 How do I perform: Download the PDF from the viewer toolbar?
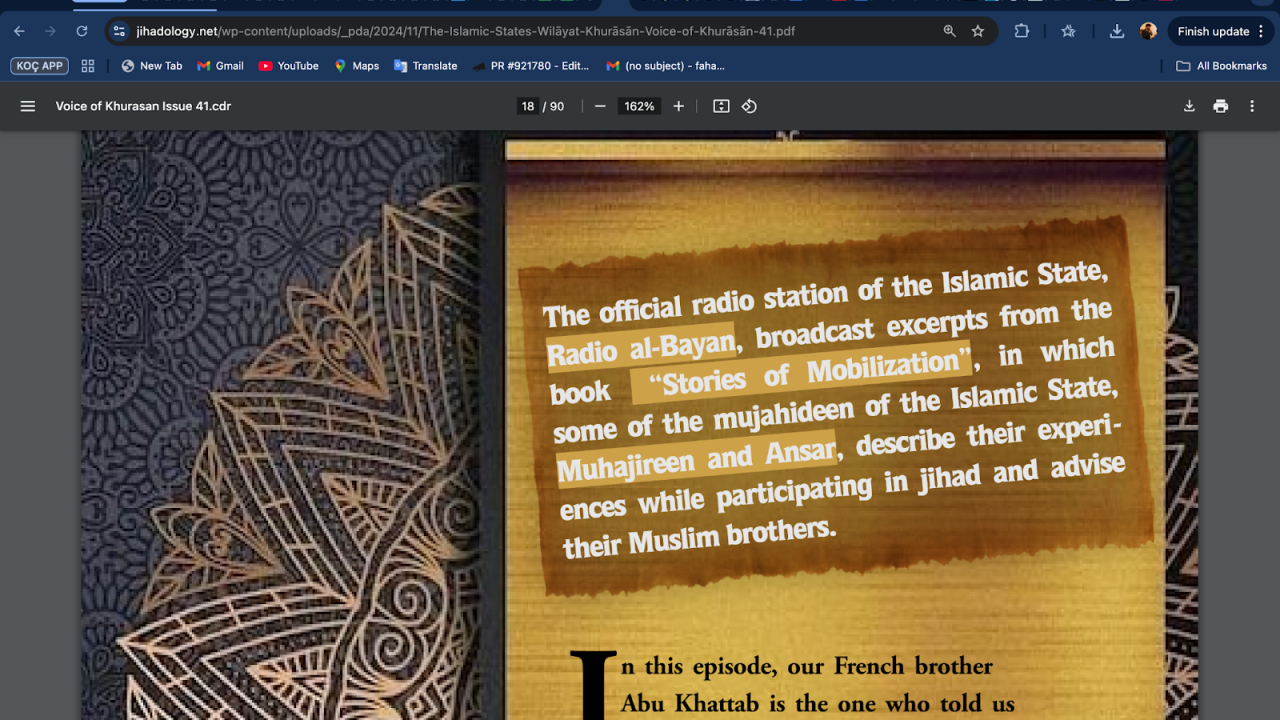pos(1189,106)
